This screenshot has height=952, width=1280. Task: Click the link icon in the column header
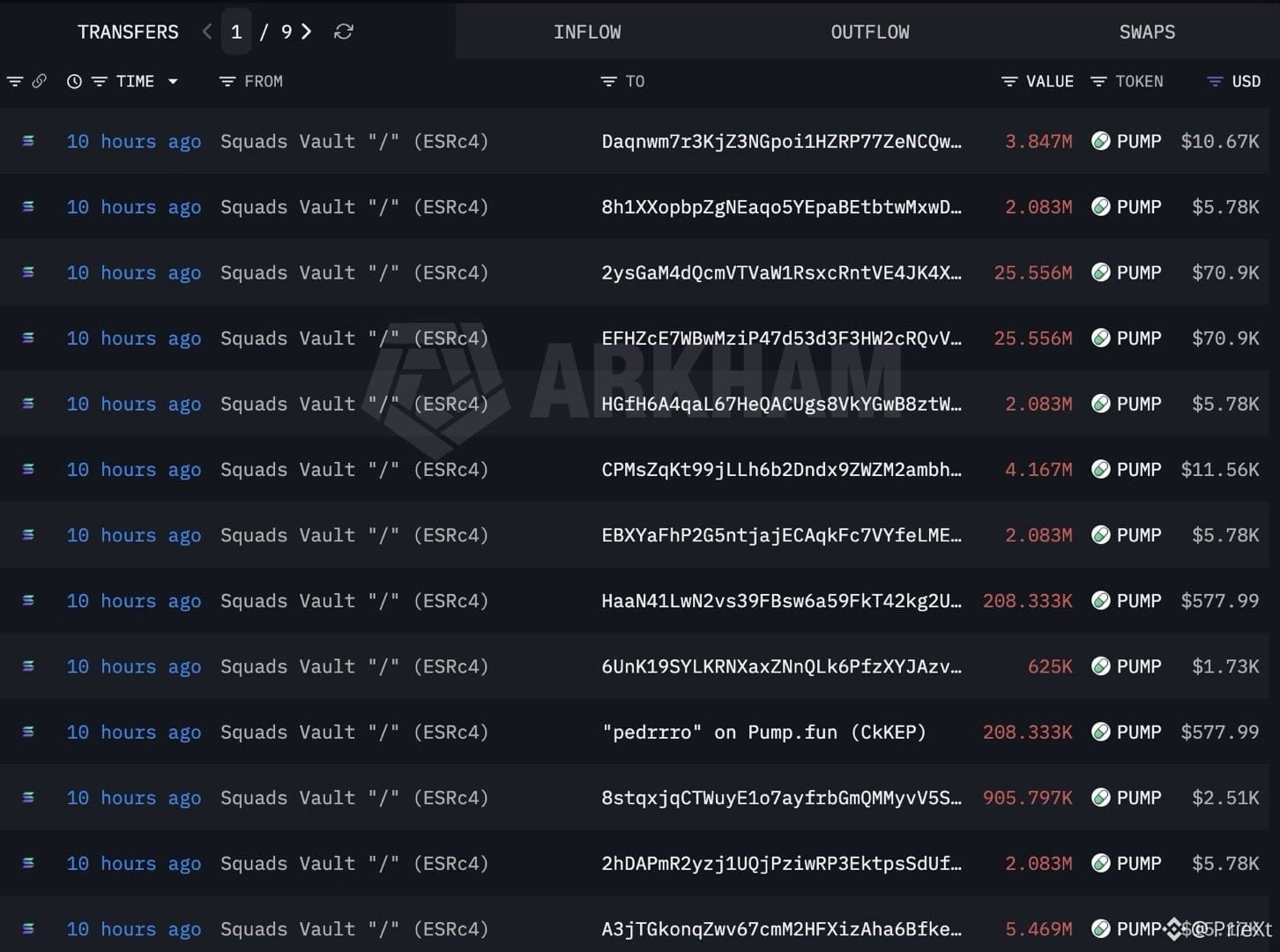(39, 81)
